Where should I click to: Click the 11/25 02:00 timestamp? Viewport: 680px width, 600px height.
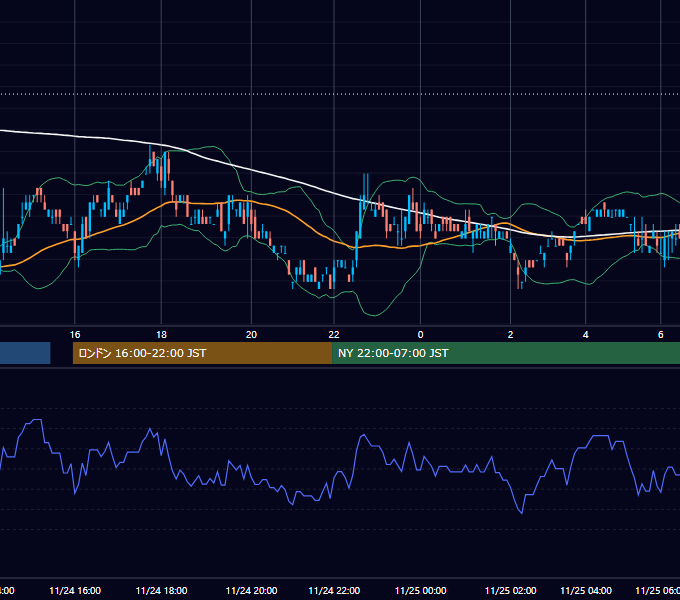(510, 590)
